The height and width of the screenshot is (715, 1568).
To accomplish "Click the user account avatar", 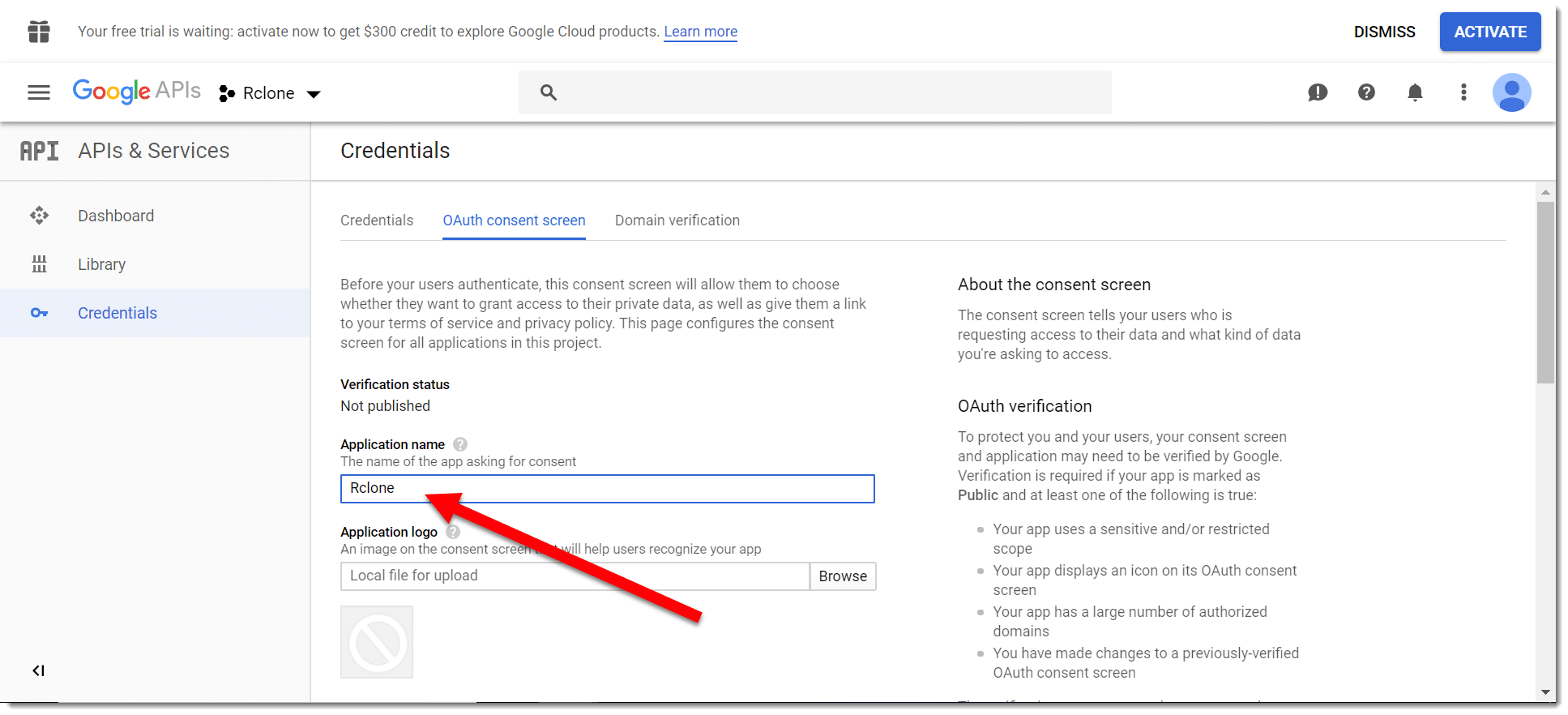I will point(1512,92).
